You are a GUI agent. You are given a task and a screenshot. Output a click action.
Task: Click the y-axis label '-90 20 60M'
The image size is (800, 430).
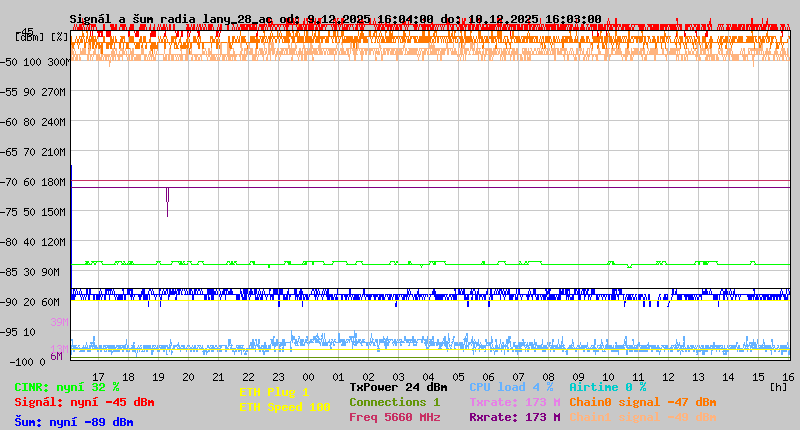30,302
